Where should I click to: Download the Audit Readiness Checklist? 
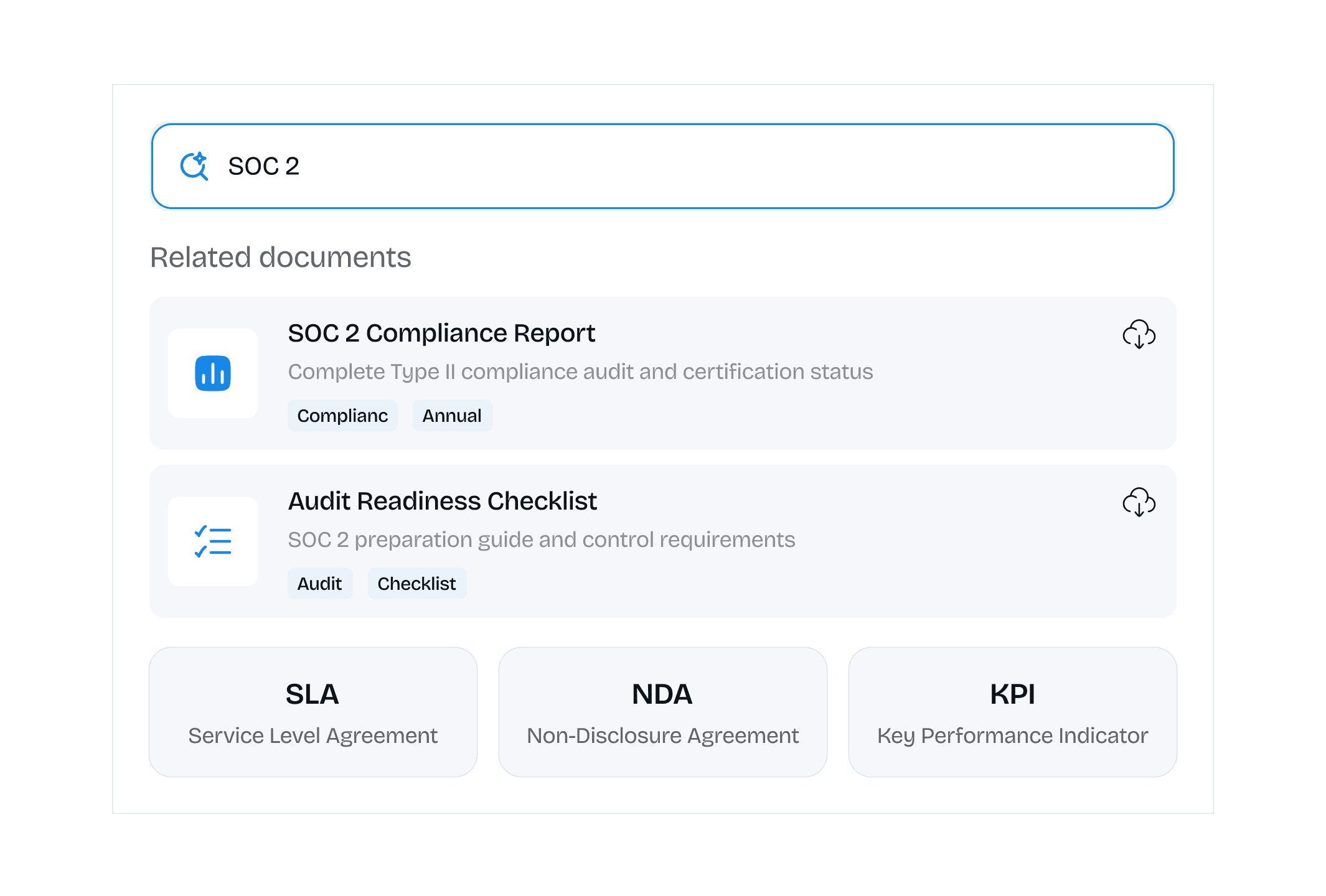[x=1139, y=502]
